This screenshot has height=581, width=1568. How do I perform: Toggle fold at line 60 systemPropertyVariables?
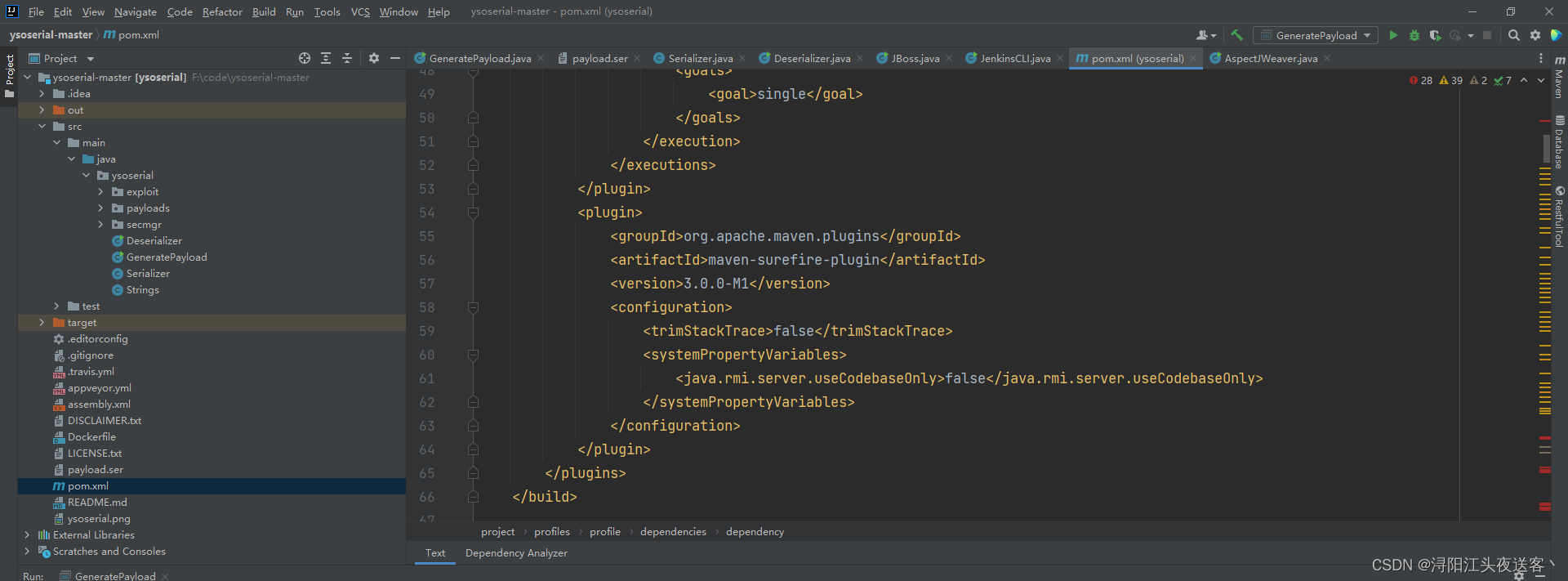[x=473, y=355]
